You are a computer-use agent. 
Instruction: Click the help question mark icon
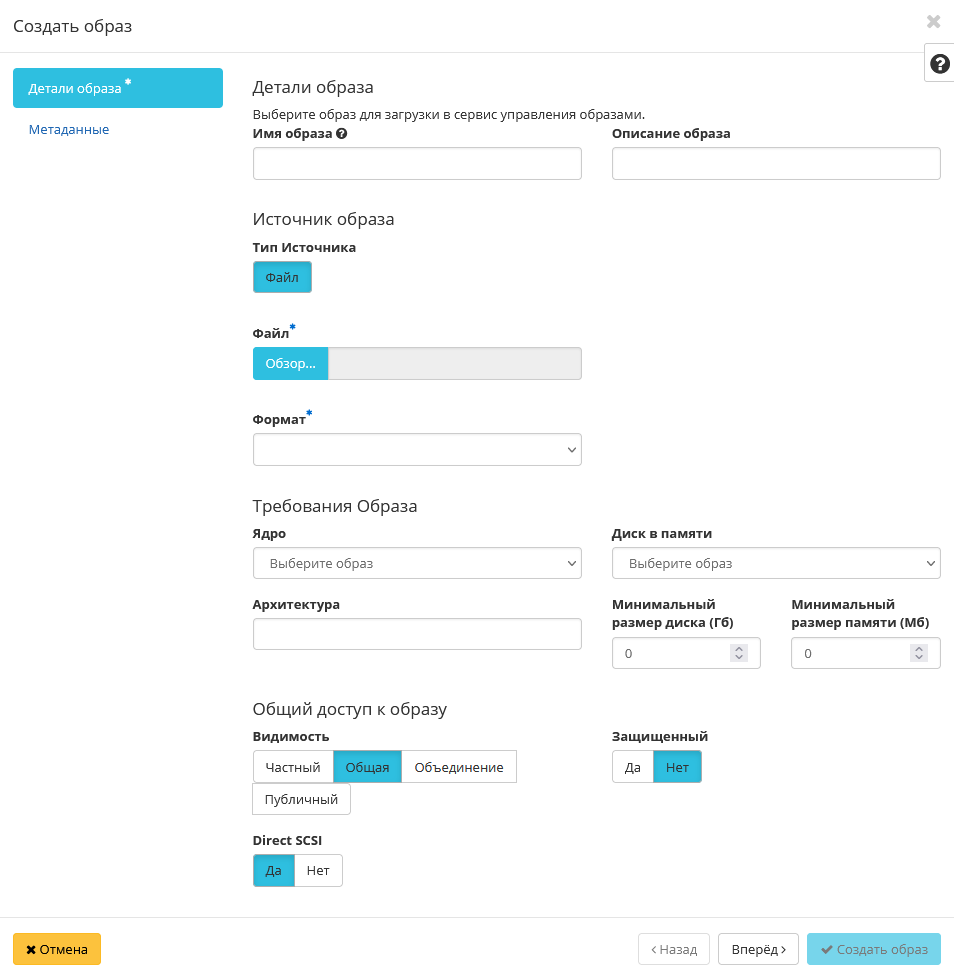pyautogui.click(x=939, y=64)
